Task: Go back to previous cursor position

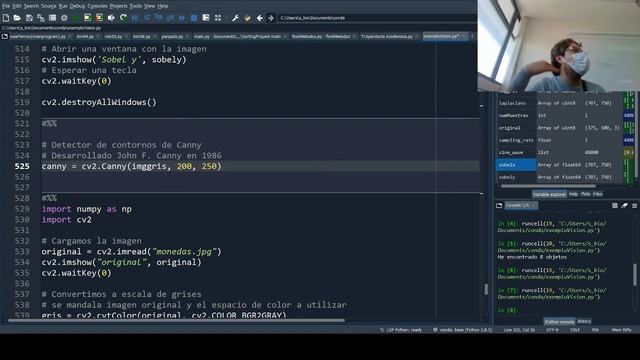Action: click(260, 18)
